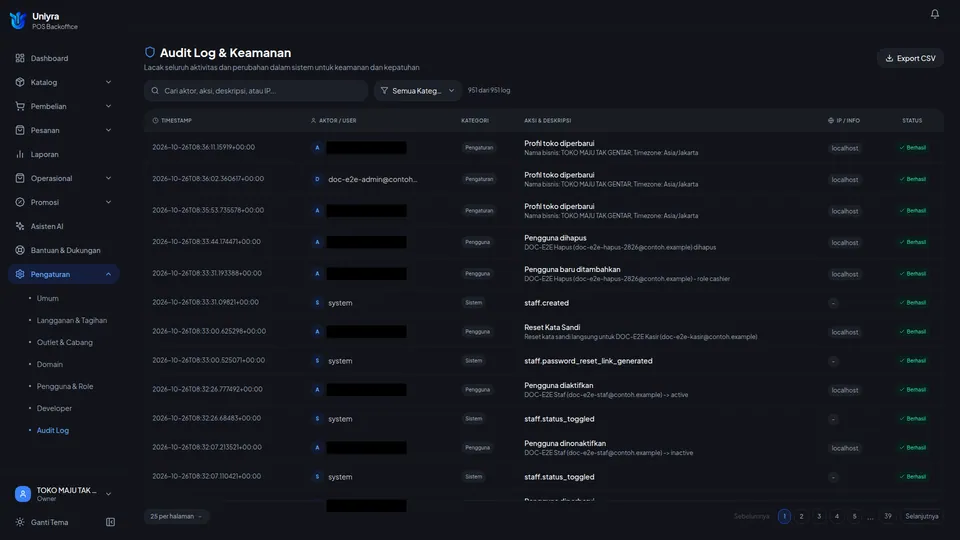Viewport: 960px width, 540px height.
Task: Click the Laporan chart icon
Action: (20, 154)
